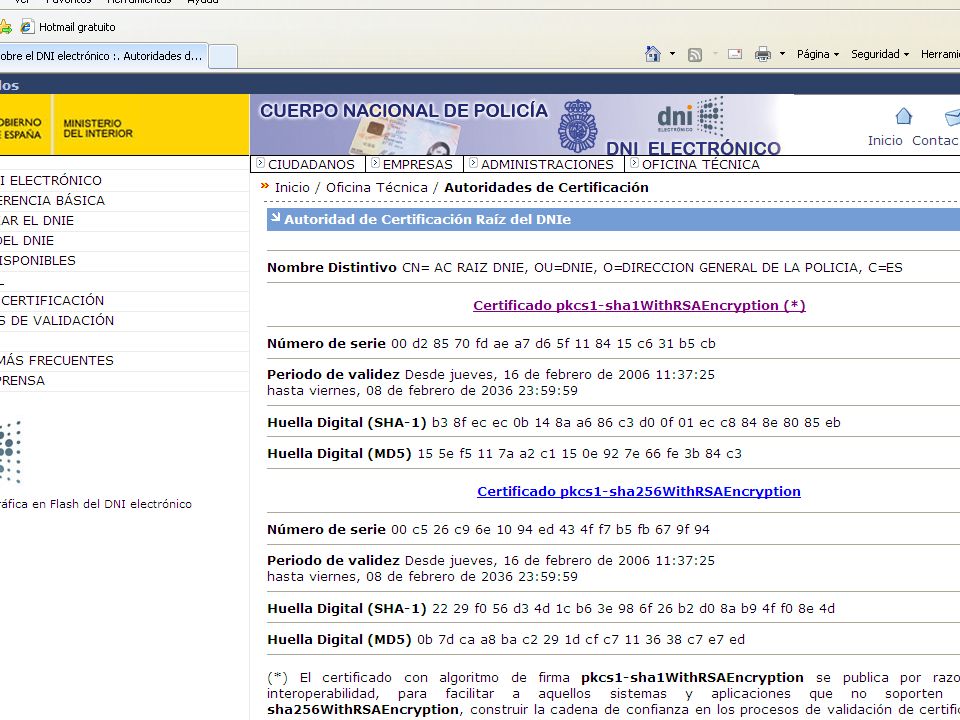Image resolution: width=960 pixels, height=720 pixels.
Task: Click the Internet Explorer icon beside Hotmail gratuito
Action: pyautogui.click(x=27, y=27)
